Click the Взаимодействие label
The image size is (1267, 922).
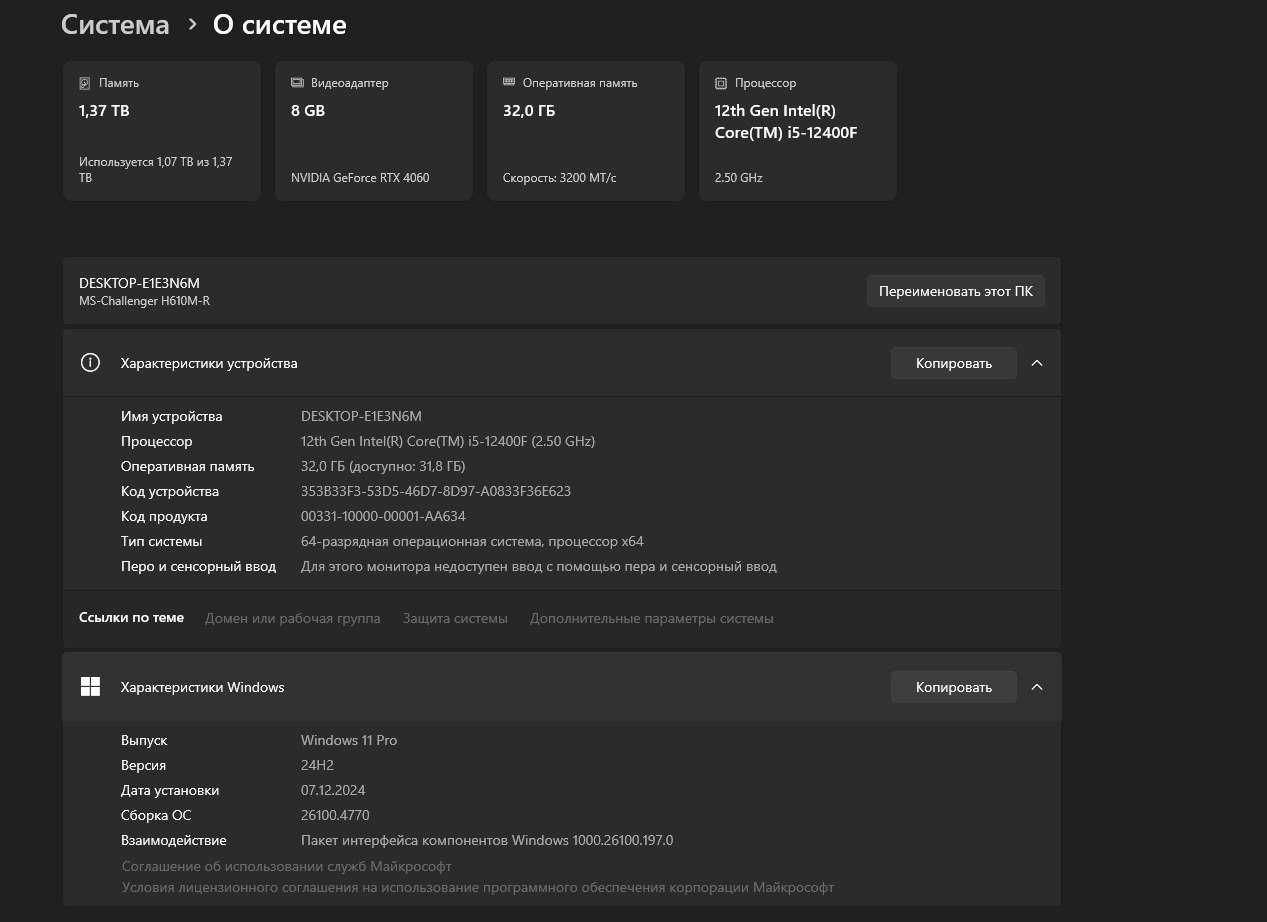[x=174, y=840]
